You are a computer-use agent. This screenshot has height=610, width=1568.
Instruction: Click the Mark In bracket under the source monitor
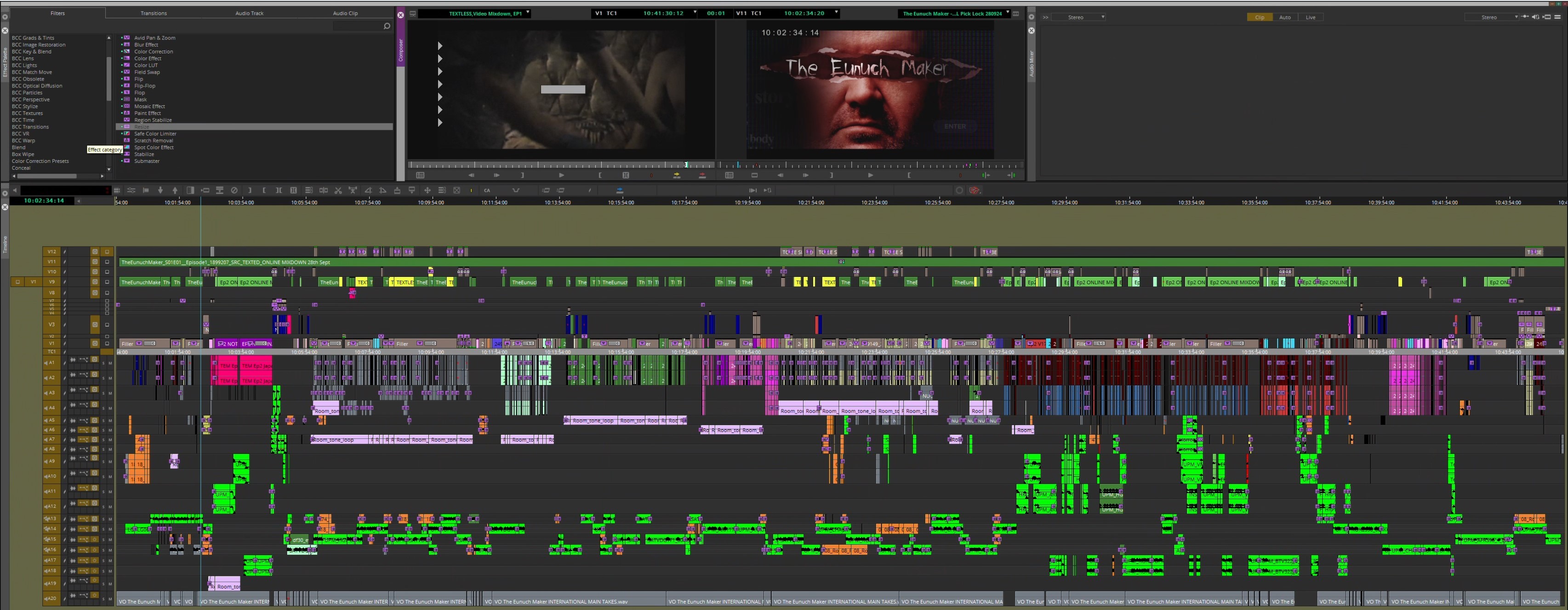click(600, 176)
